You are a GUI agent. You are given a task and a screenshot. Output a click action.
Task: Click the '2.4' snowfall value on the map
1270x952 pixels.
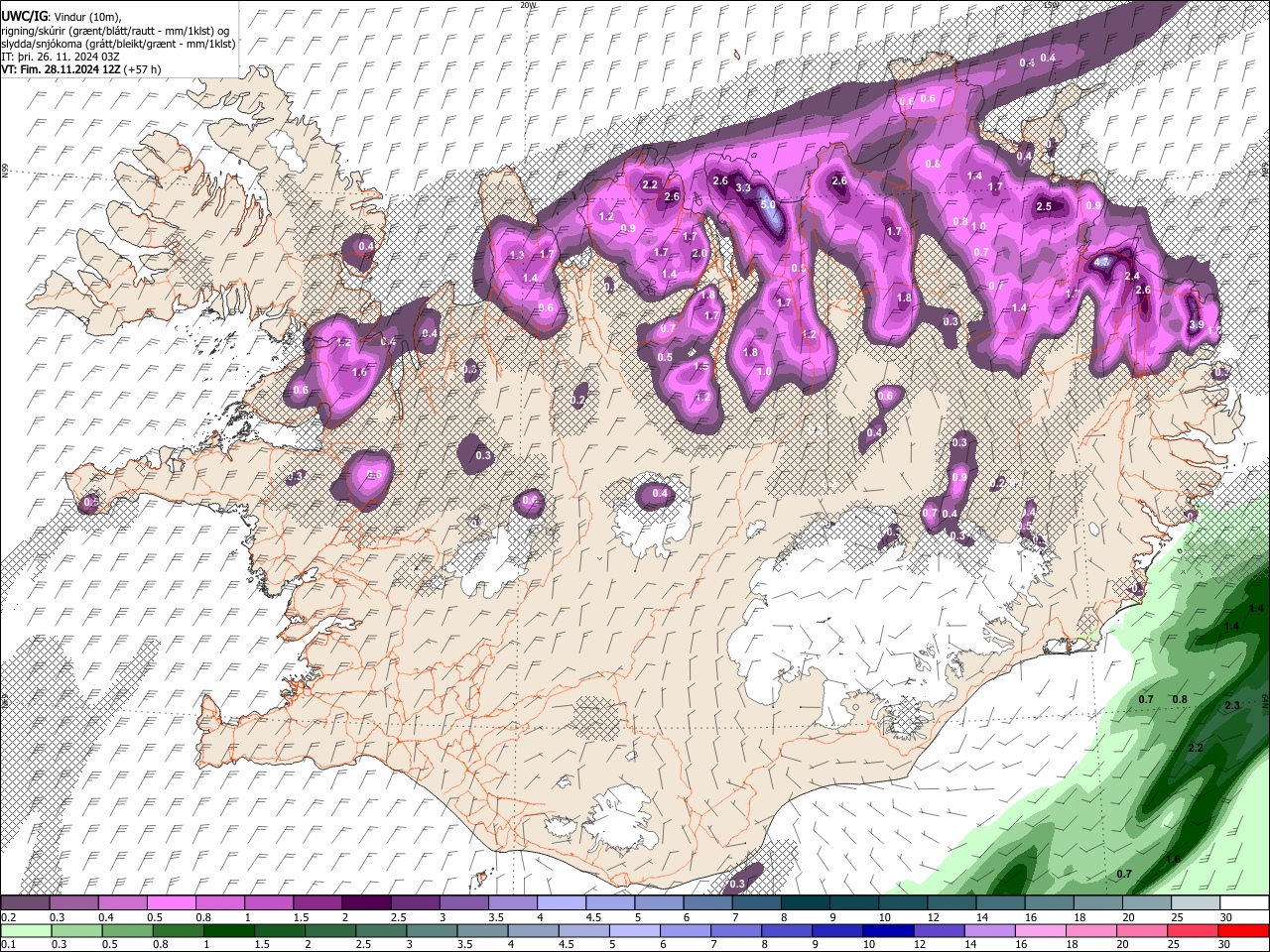coord(1132,276)
